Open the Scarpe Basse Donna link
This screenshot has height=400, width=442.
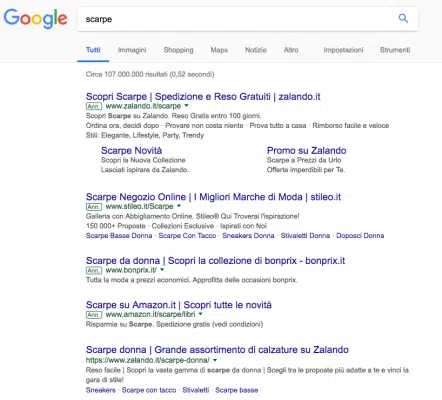click(119, 236)
